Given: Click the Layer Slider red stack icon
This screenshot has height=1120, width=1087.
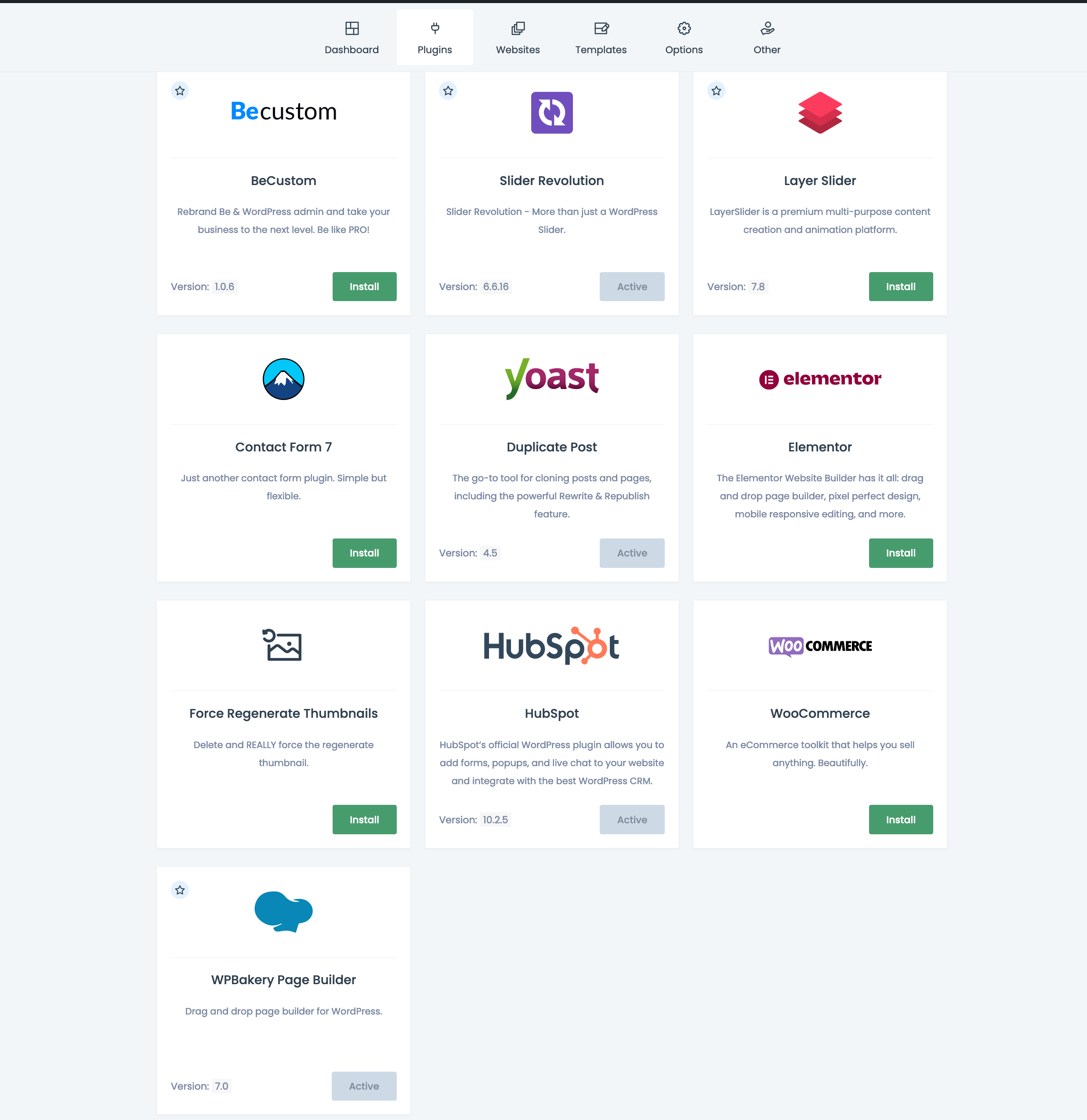Looking at the screenshot, I should point(819,112).
